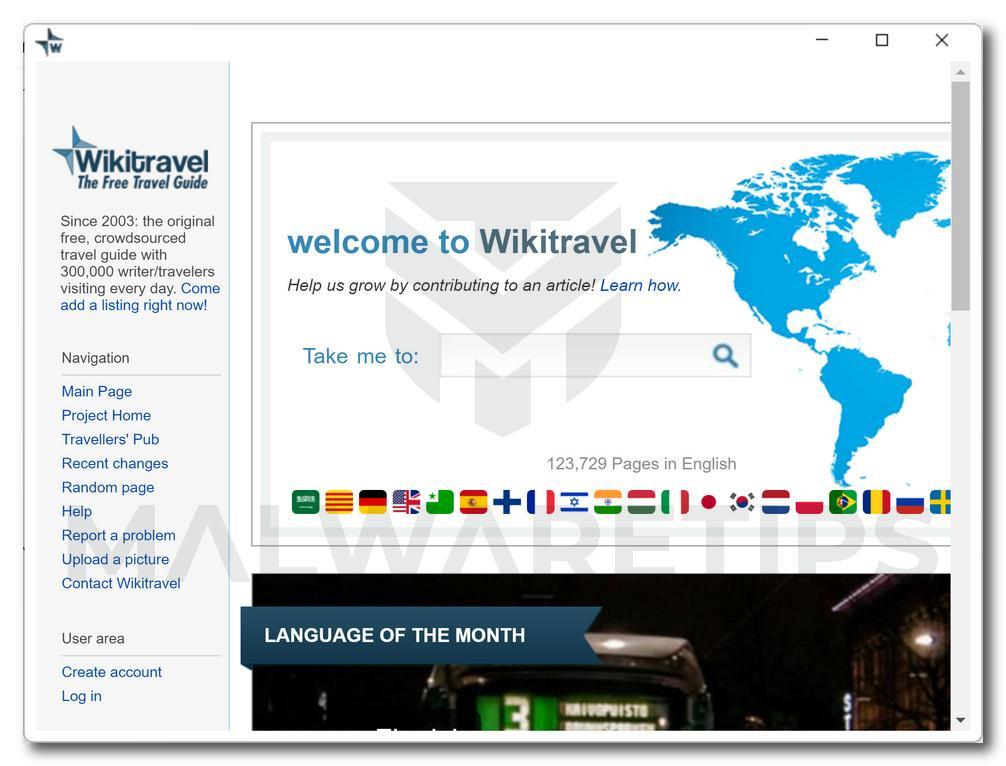Open the Japanese edition via its flag icon

pos(708,502)
